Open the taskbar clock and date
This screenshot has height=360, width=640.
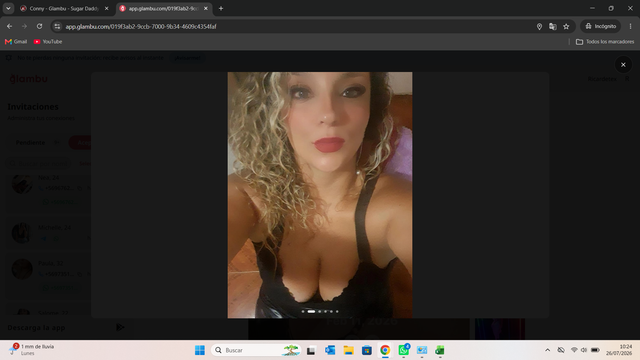click(x=619, y=350)
